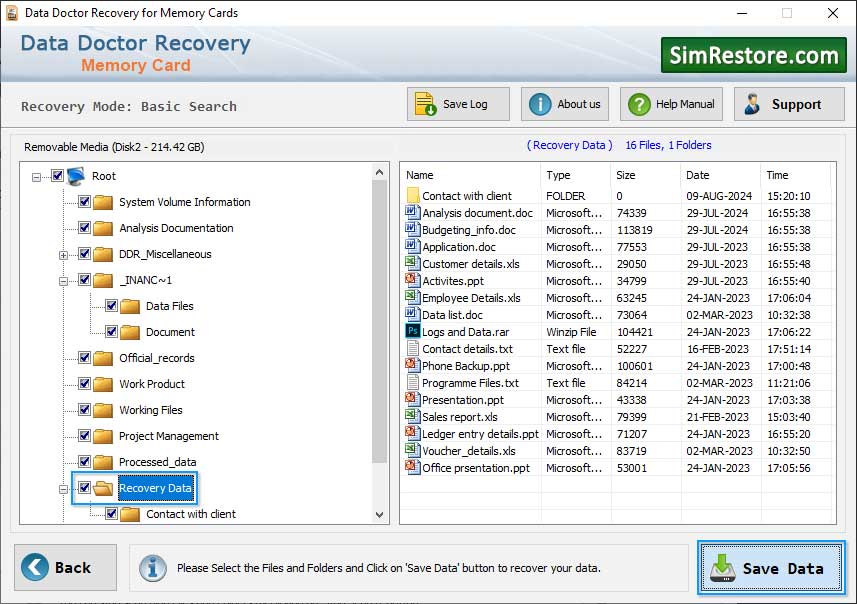Select the Application.doc file row
The image size is (857, 604).
tap(618, 247)
